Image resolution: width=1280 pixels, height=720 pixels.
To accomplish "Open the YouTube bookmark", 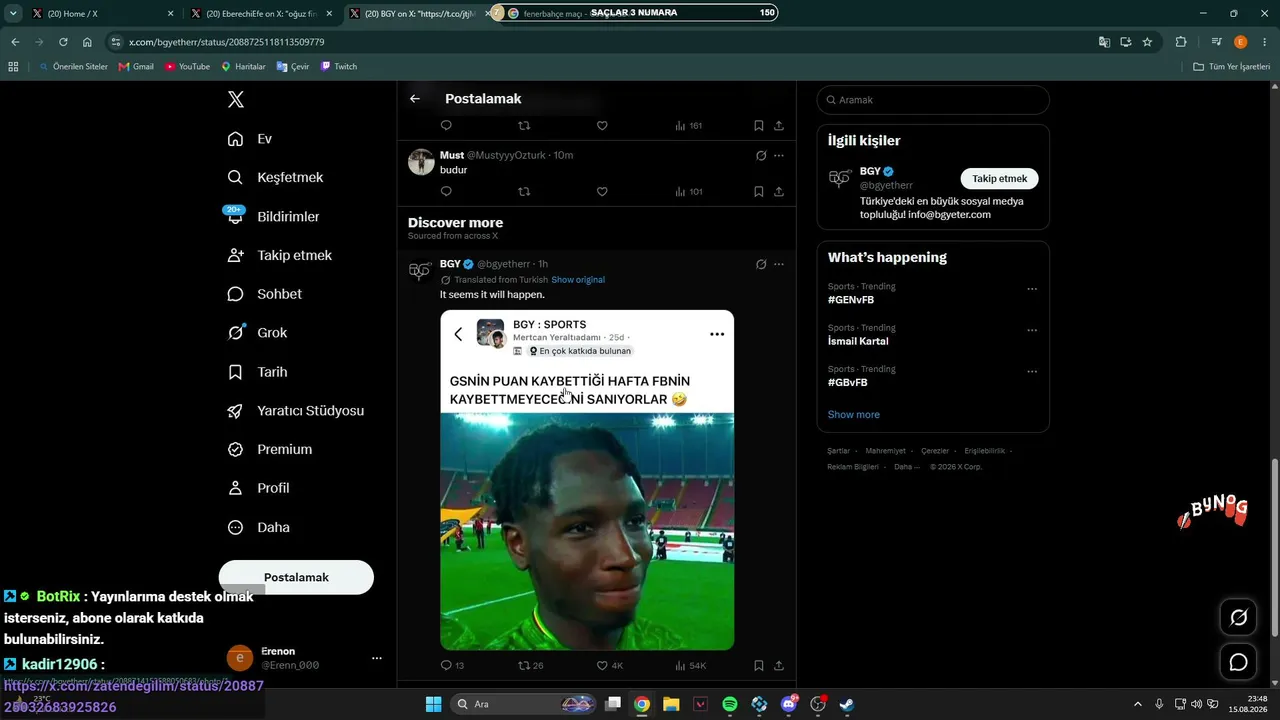I will pyautogui.click(x=188, y=67).
